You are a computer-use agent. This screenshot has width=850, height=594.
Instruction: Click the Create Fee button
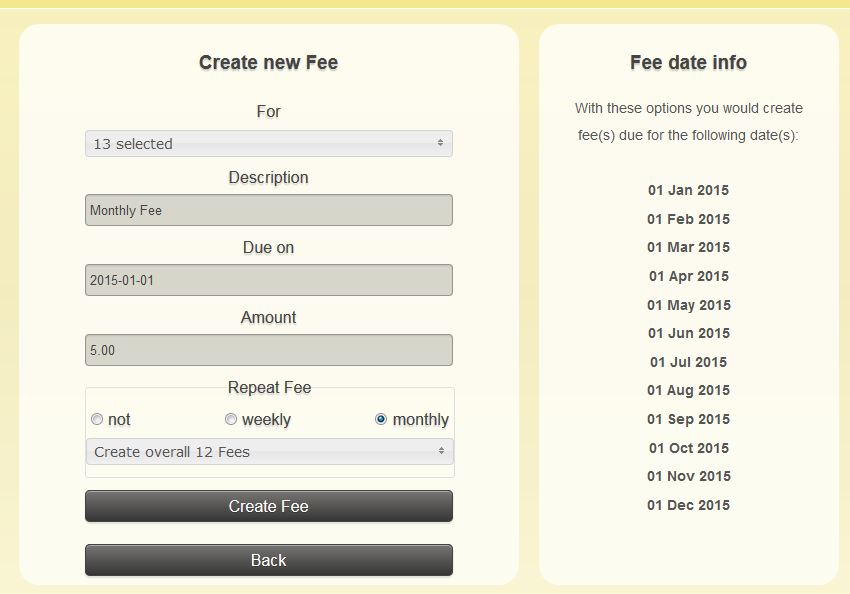268,506
